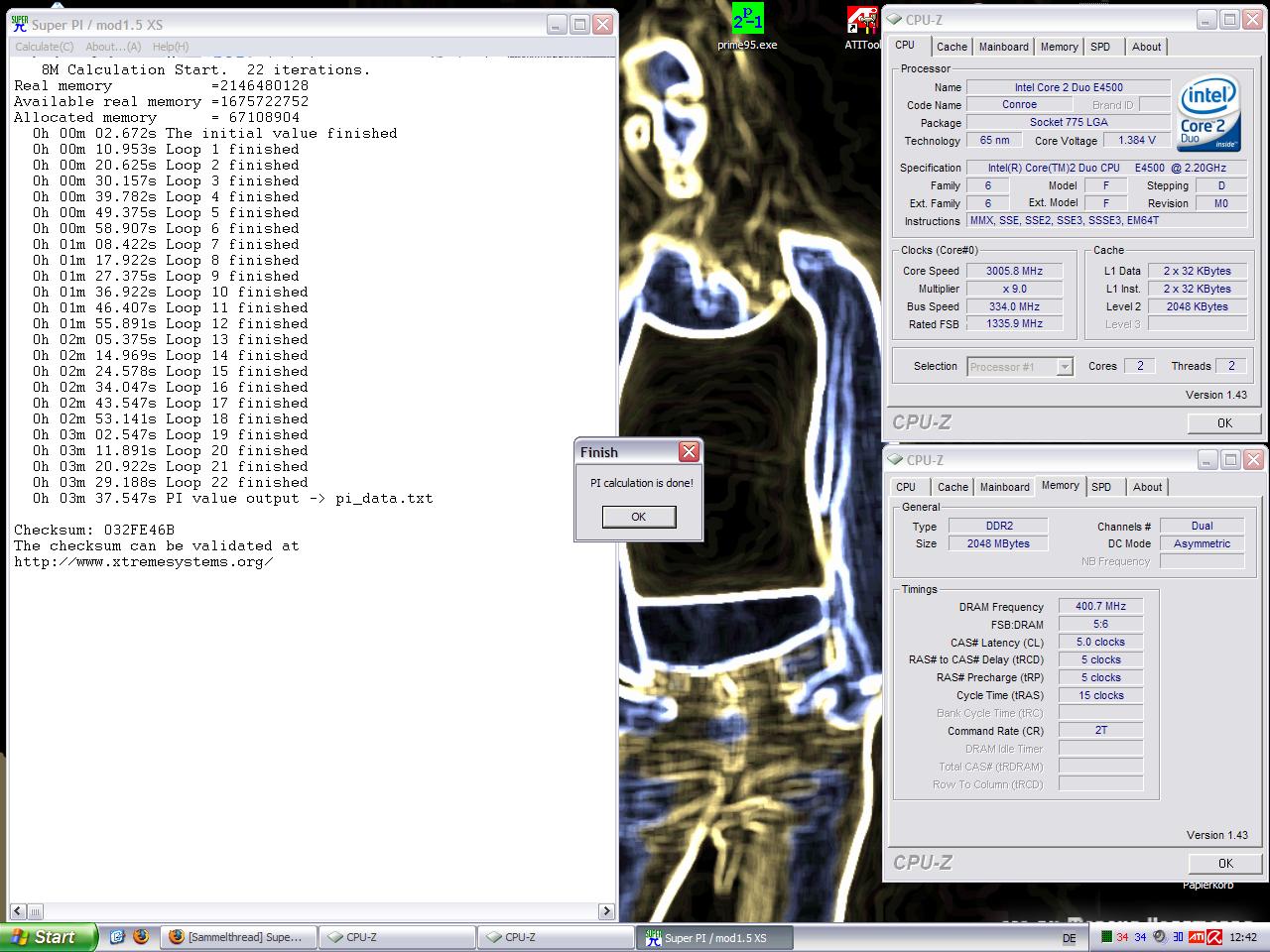This screenshot has width=1270, height=952.
Task: Switch to Mainboard tab in lower CPU-Z
Action: pyautogui.click(x=1004, y=487)
